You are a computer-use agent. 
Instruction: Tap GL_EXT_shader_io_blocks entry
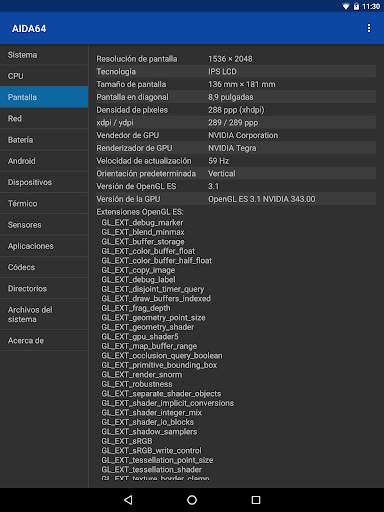coord(148,422)
